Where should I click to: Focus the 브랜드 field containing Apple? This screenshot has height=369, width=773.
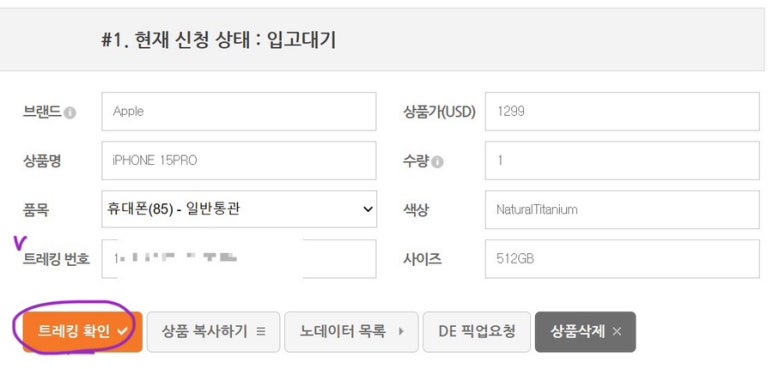pyautogui.click(x=239, y=111)
